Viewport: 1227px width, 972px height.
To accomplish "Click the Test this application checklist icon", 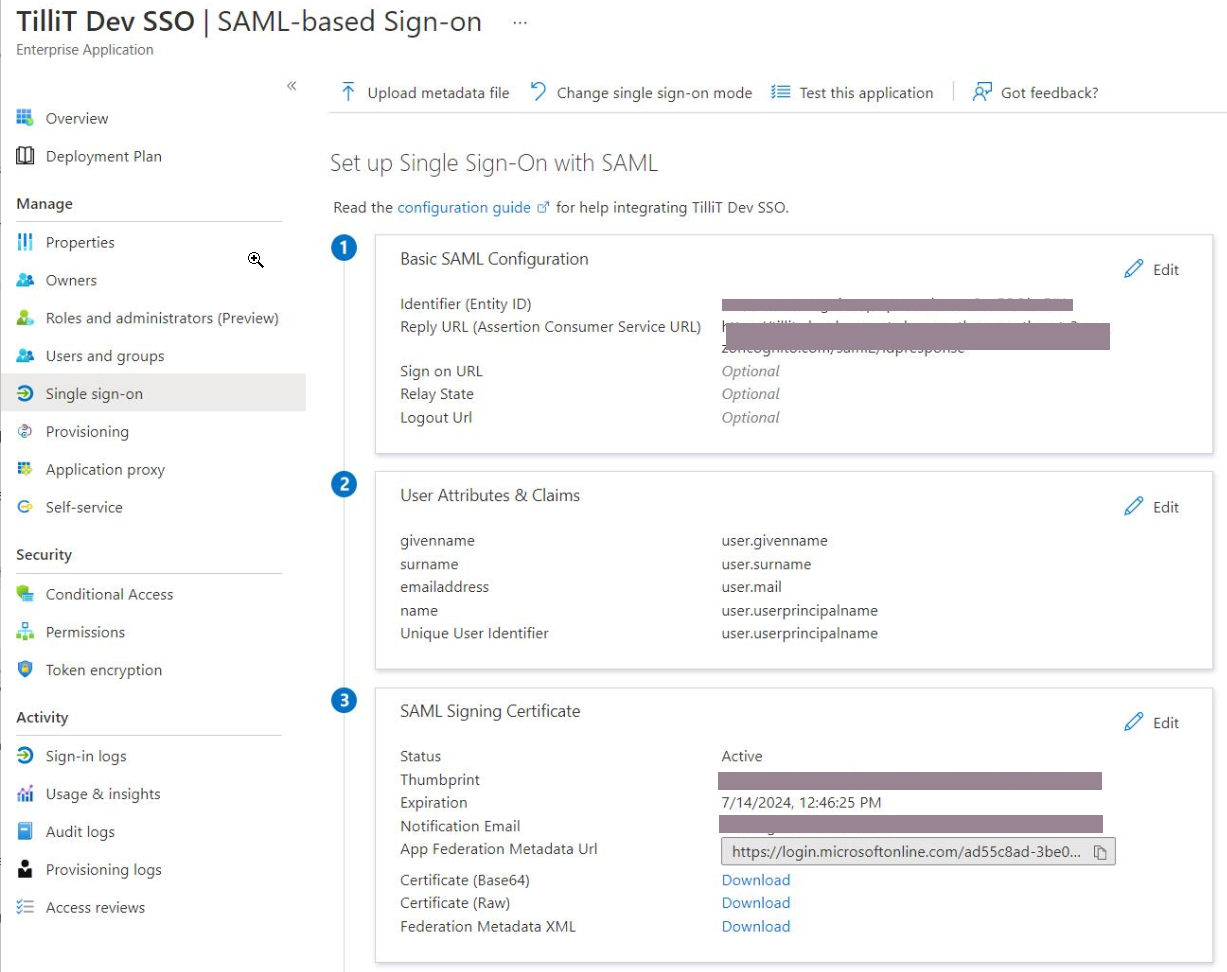I will coord(781,93).
